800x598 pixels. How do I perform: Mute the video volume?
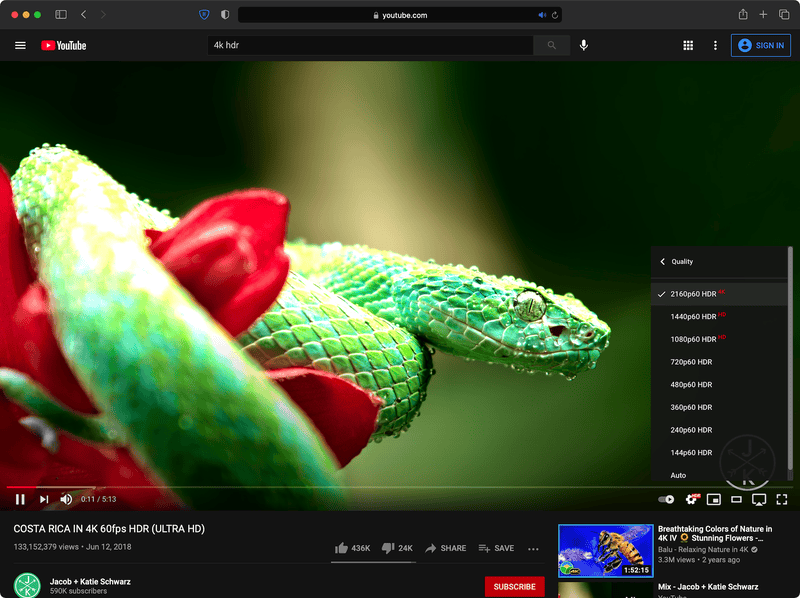pyautogui.click(x=66, y=499)
